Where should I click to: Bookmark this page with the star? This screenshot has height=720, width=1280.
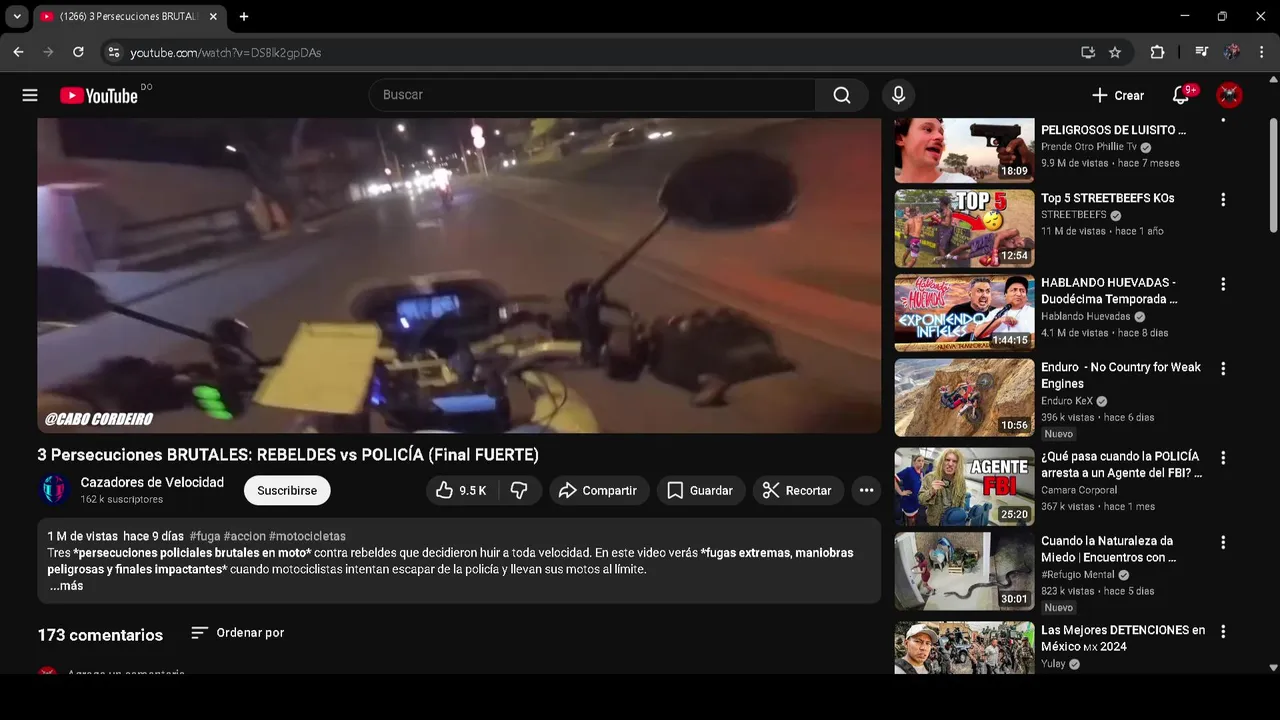[x=1115, y=52]
